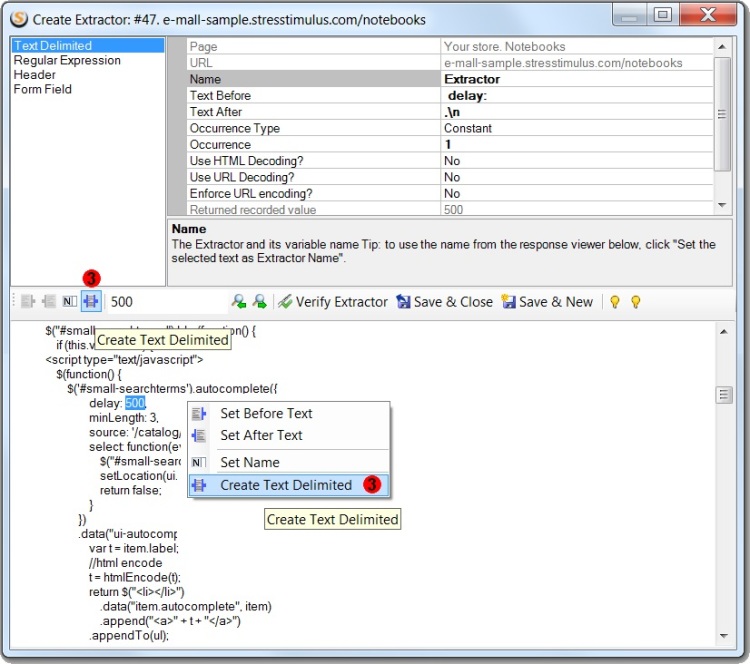Click the Set After Text toolbar icon

click(49, 301)
